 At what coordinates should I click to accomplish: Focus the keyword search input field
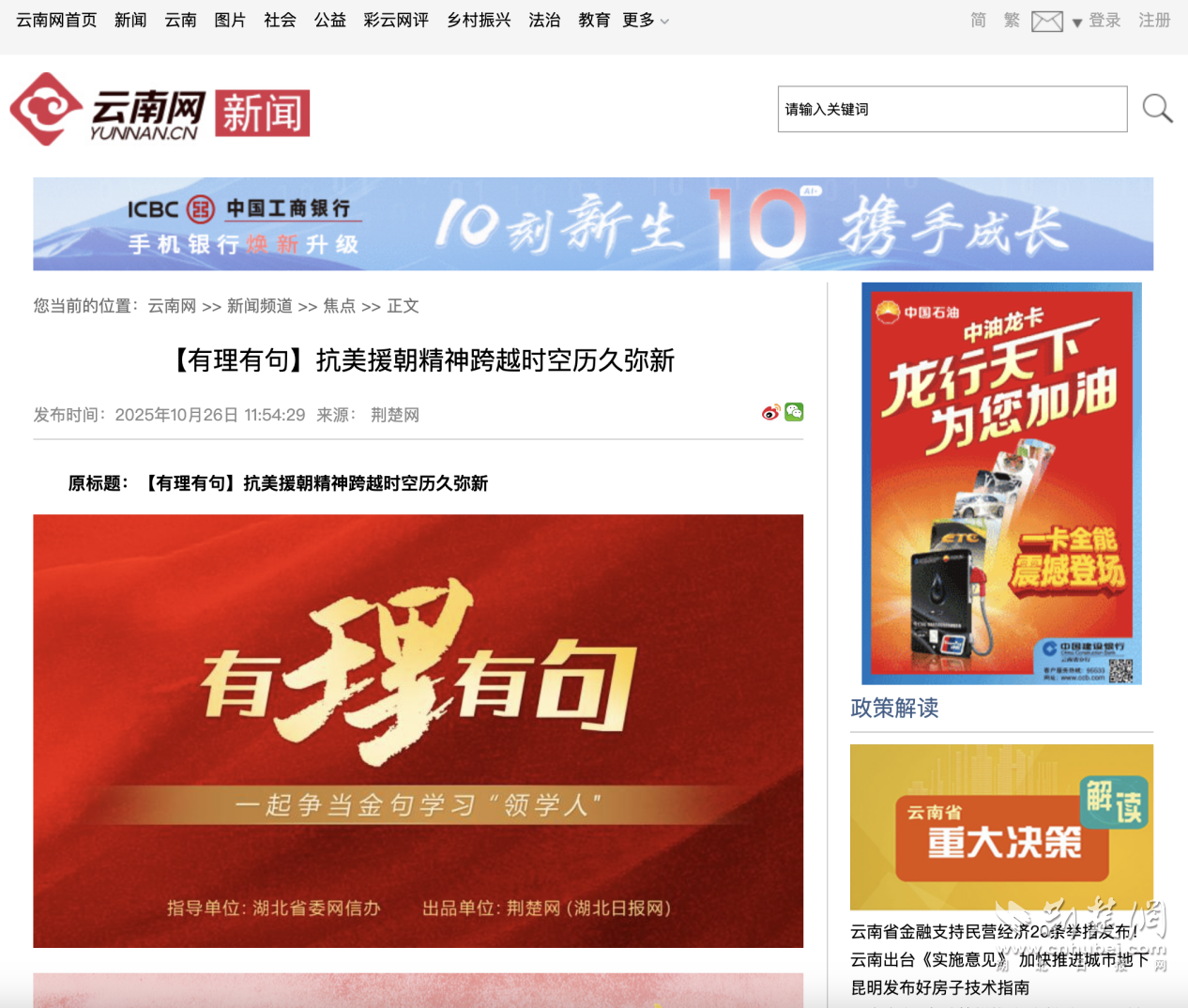point(952,109)
